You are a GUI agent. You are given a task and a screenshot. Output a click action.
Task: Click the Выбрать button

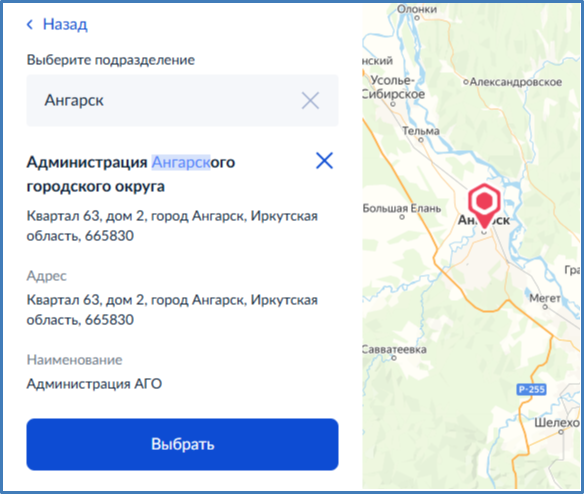click(182, 444)
